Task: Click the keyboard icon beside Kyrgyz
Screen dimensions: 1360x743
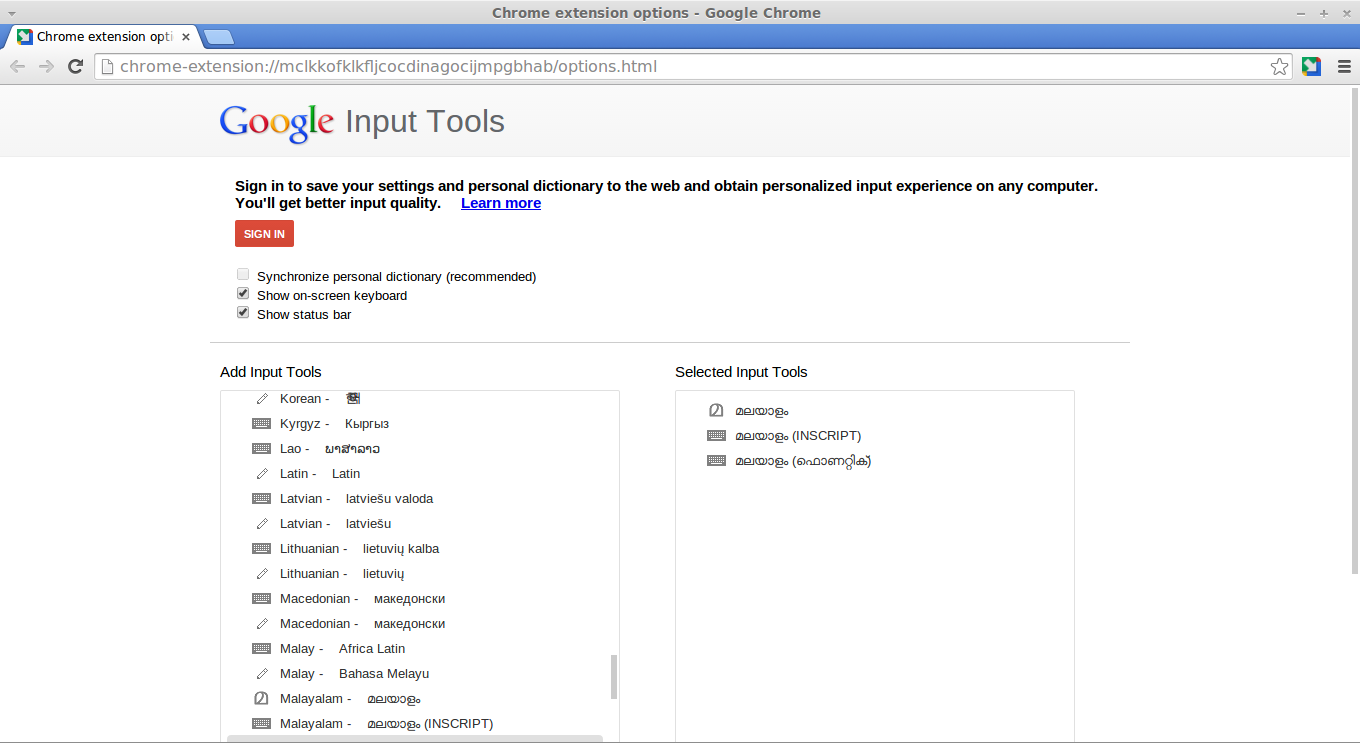Action: 261,424
